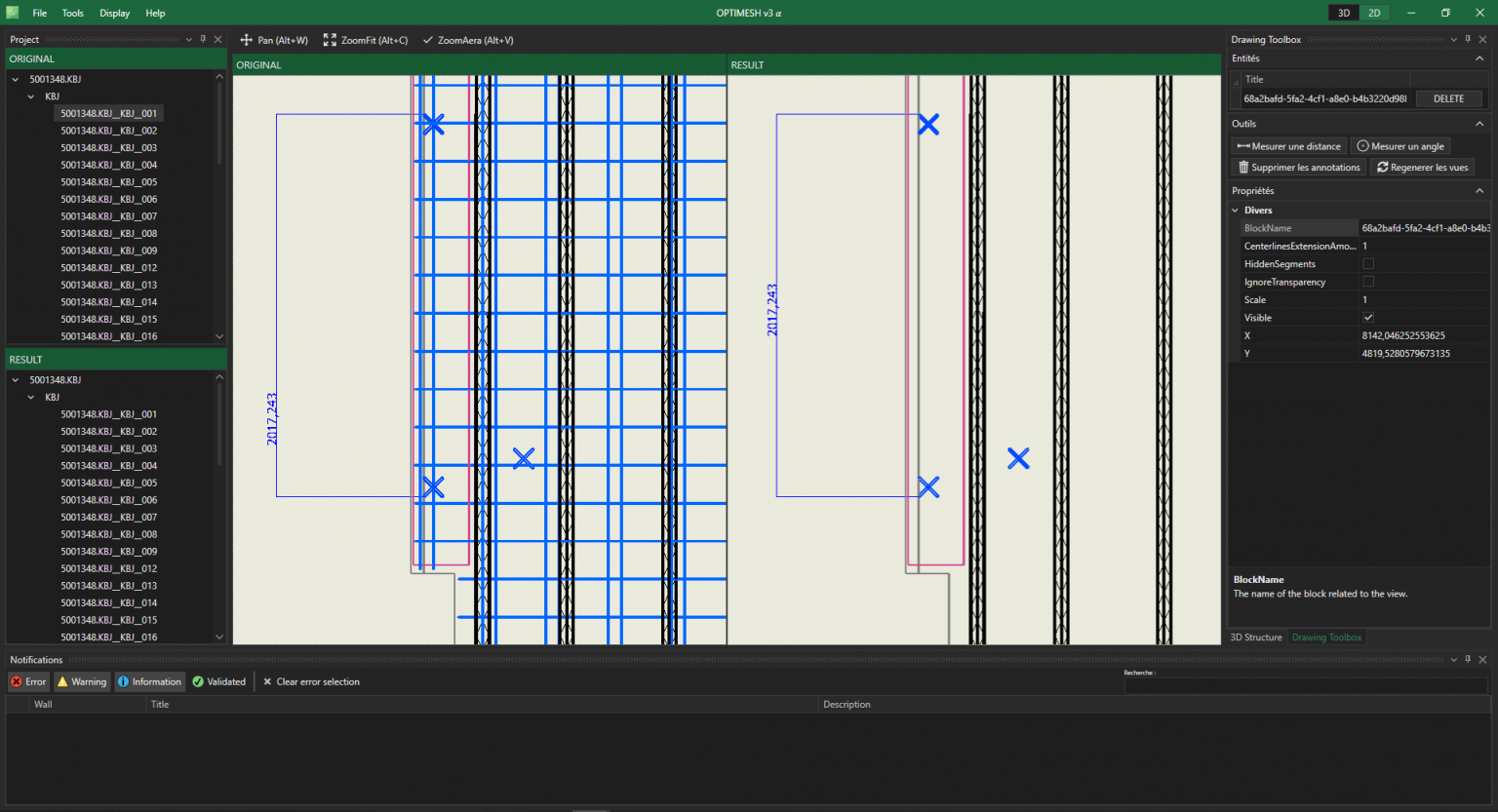Enable the HiddenSegments checkbox

coord(1368,264)
